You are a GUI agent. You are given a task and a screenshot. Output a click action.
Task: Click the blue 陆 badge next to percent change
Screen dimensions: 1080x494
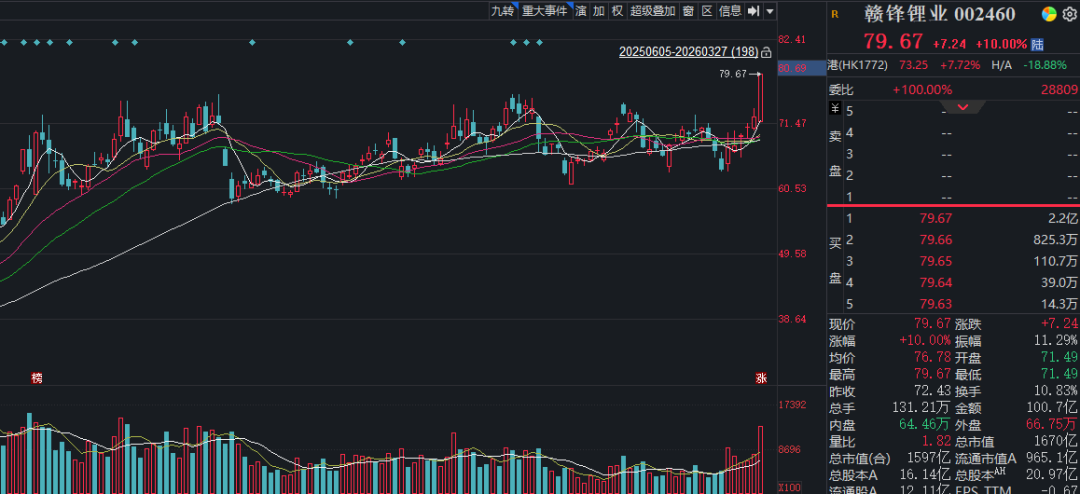pos(1038,44)
